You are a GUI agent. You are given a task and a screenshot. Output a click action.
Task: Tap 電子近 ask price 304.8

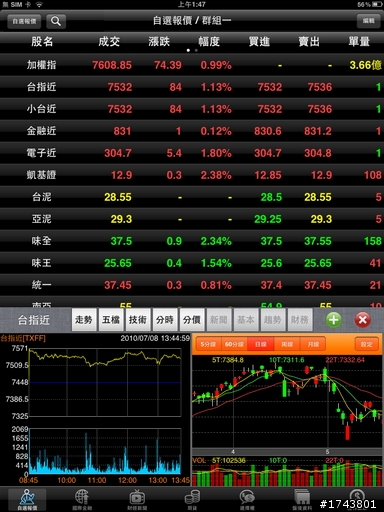pyautogui.click(x=318, y=153)
